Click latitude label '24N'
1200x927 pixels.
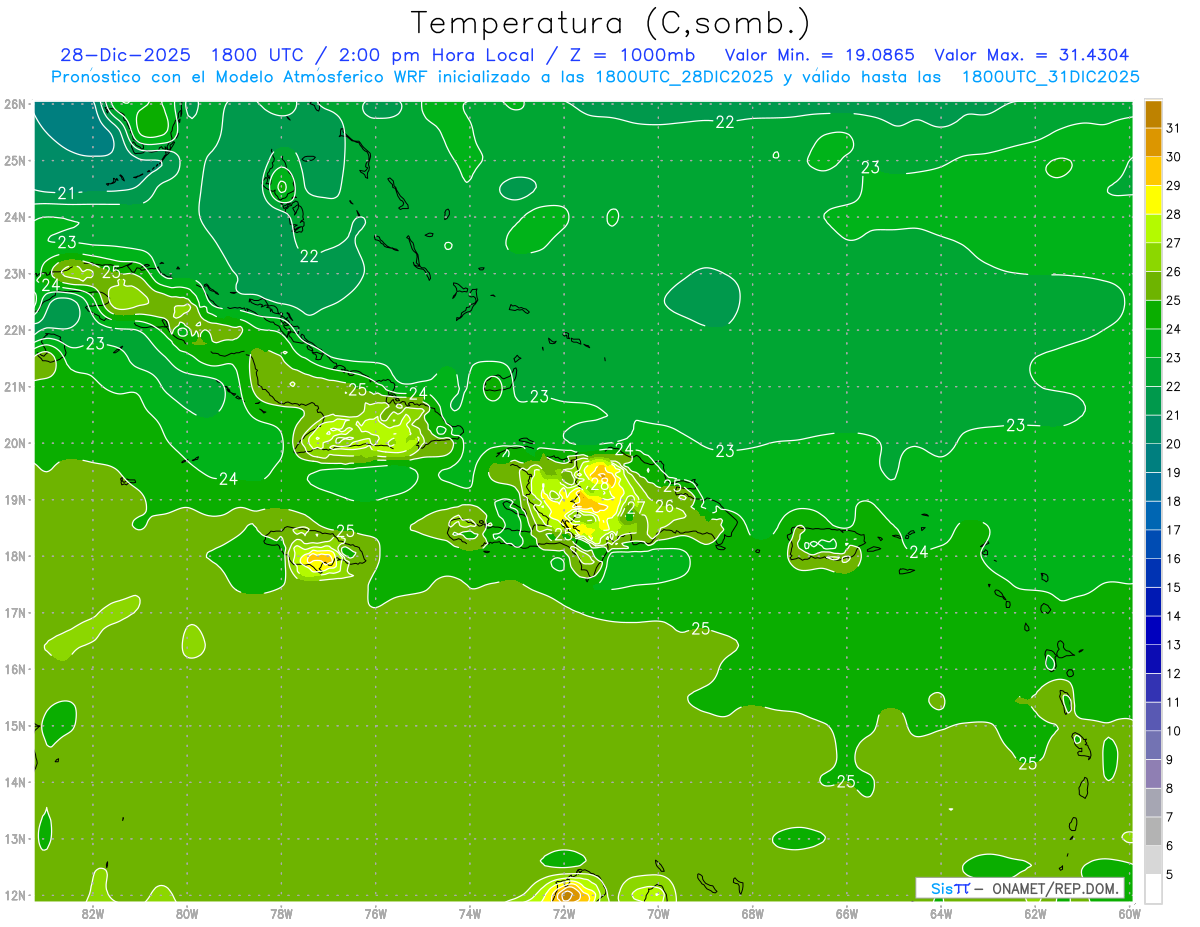point(15,217)
